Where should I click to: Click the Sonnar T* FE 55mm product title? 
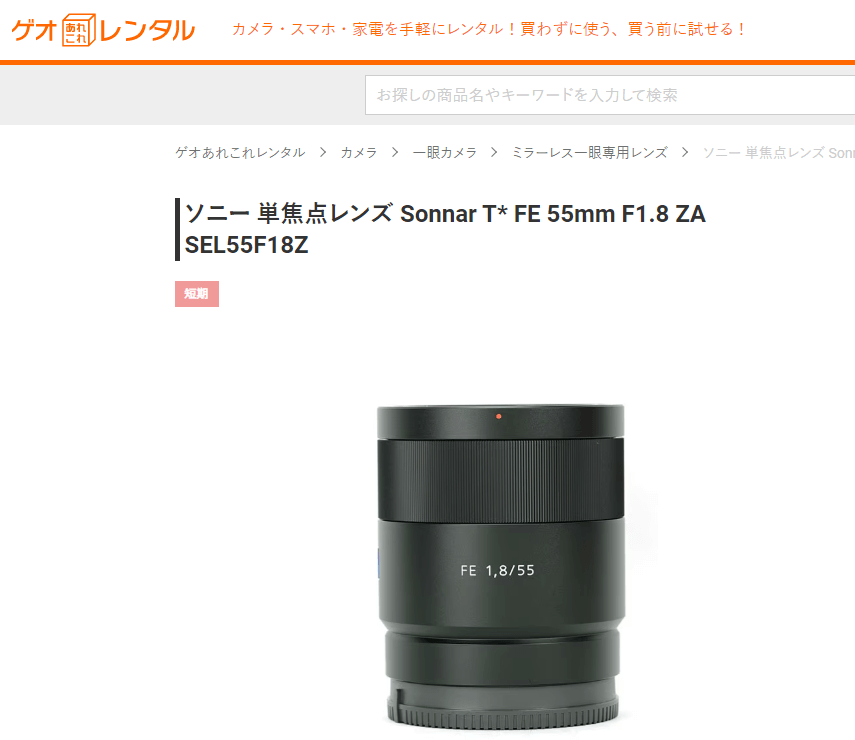445,229
